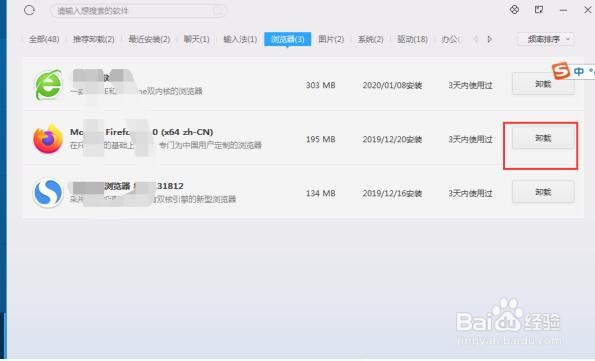Open the 驱动(18) category tab
This screenshot has width=595, height=361.
point(412,39)
